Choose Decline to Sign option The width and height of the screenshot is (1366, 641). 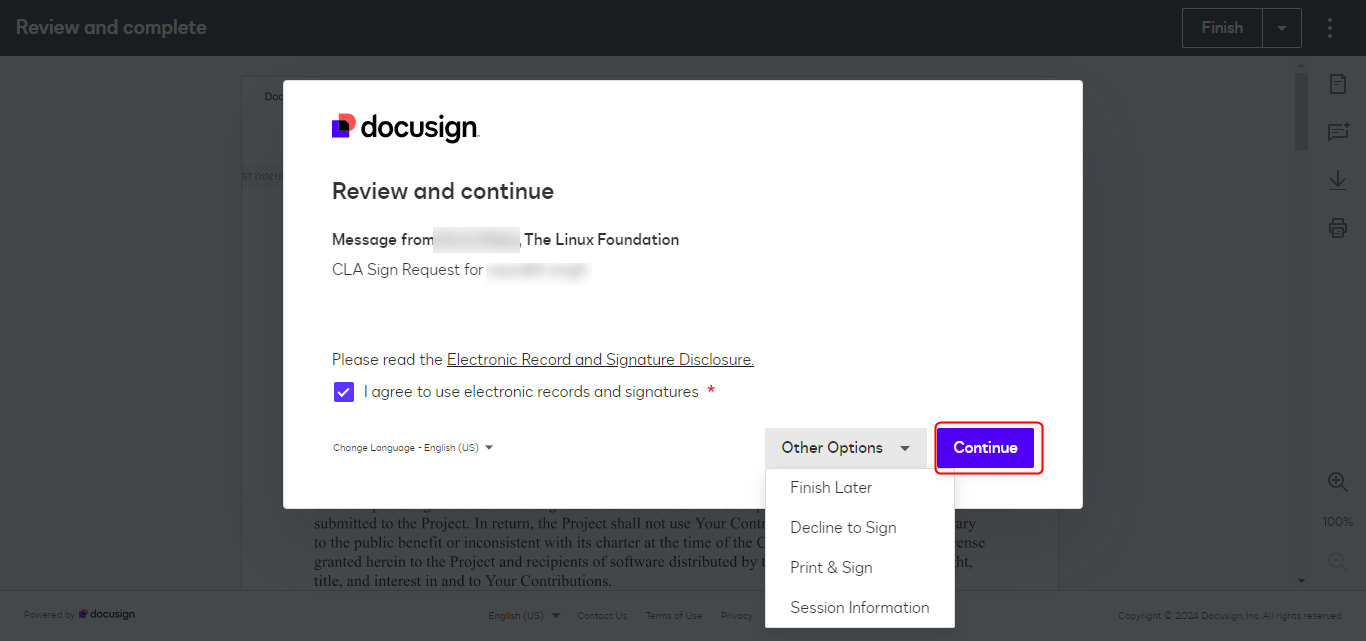[x=843, y=528]
